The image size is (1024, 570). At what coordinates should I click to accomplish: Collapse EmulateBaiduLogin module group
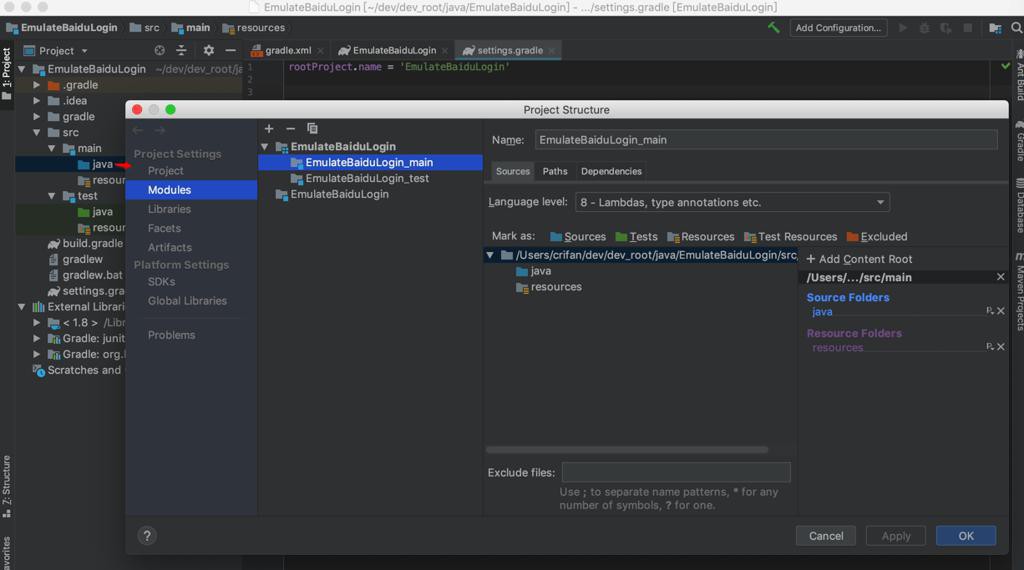264,147
